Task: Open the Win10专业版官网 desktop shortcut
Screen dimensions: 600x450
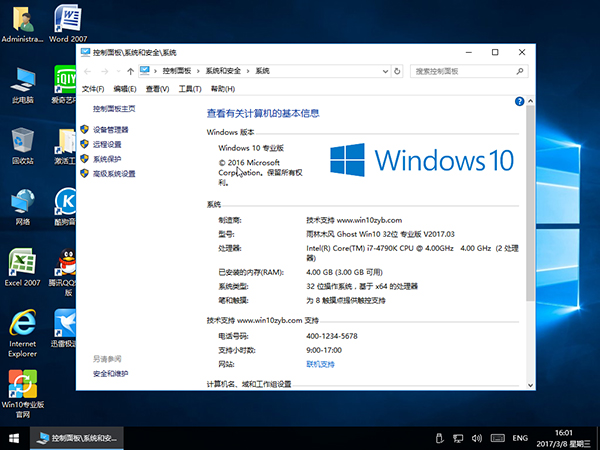Action: pos(22,388)
